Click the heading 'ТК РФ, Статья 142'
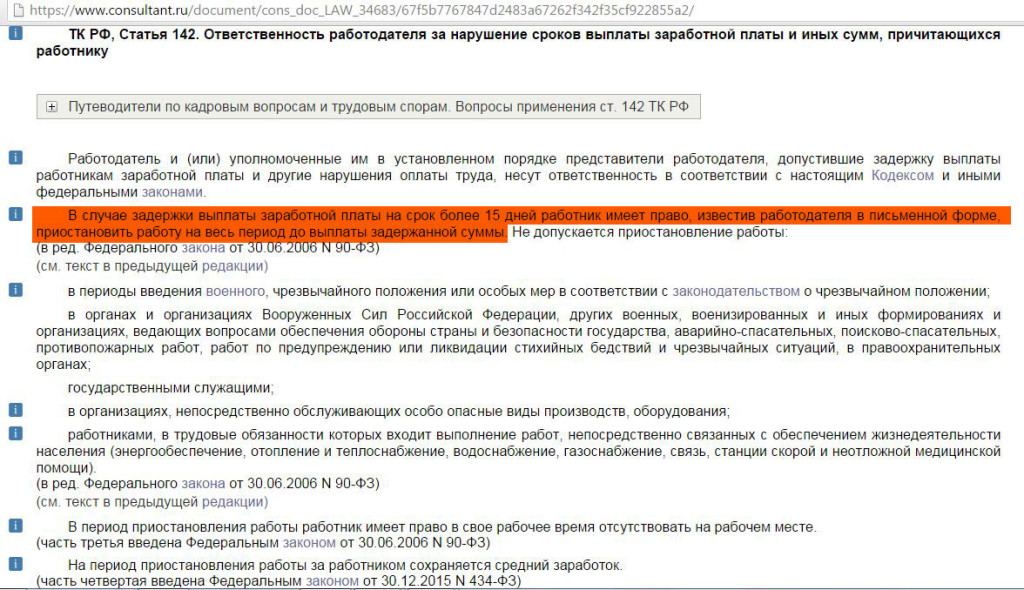1024x590 pixels. click(133, 34)
